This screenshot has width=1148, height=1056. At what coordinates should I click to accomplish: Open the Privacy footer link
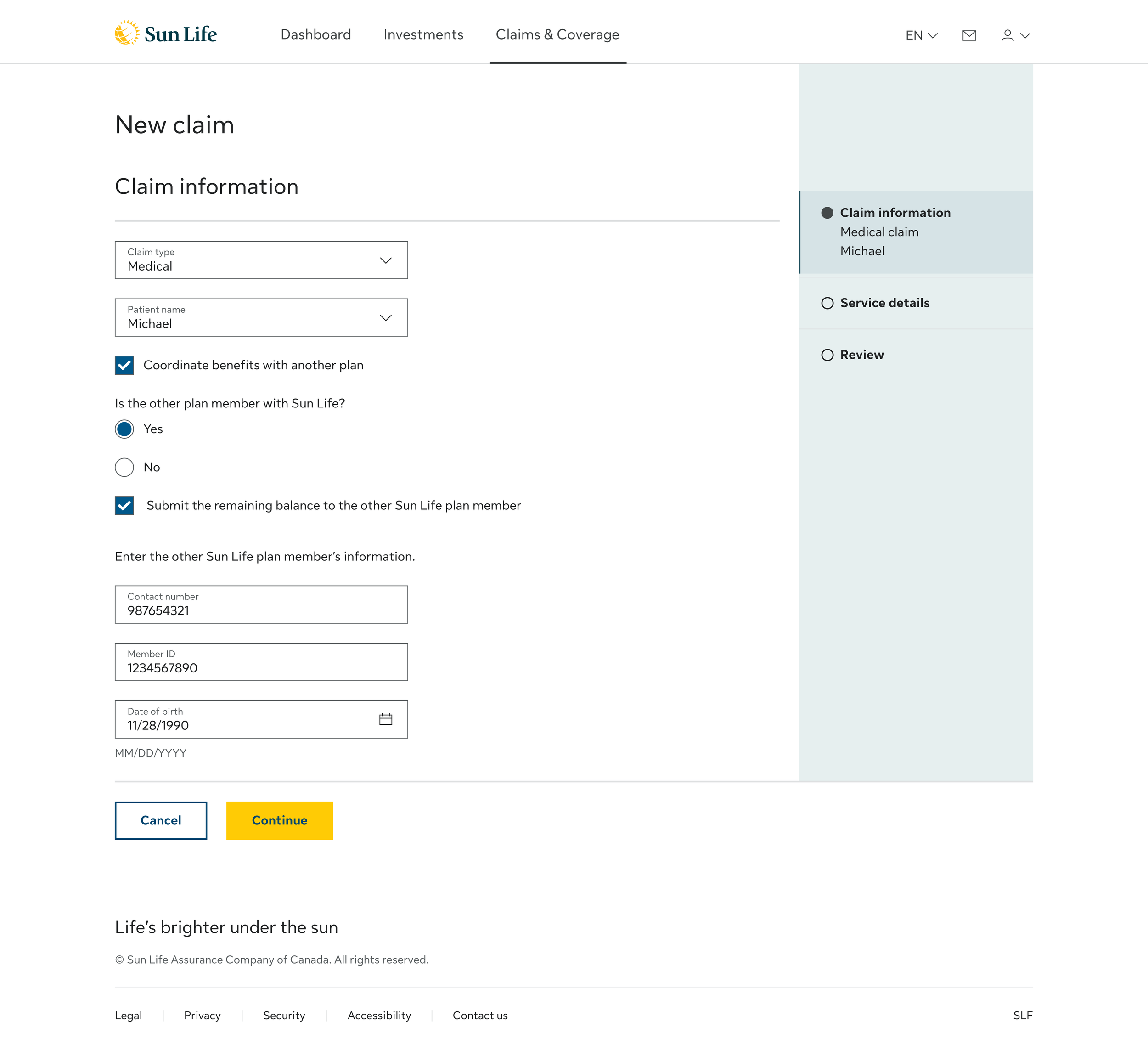point(202,1016)
